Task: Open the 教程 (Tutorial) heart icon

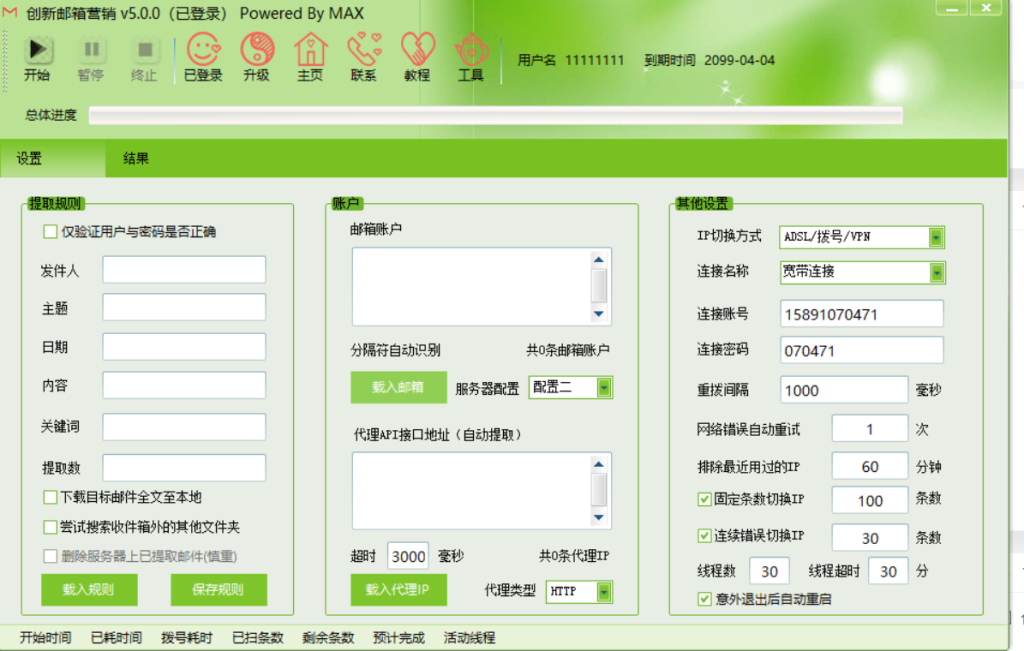Action: 417,50
